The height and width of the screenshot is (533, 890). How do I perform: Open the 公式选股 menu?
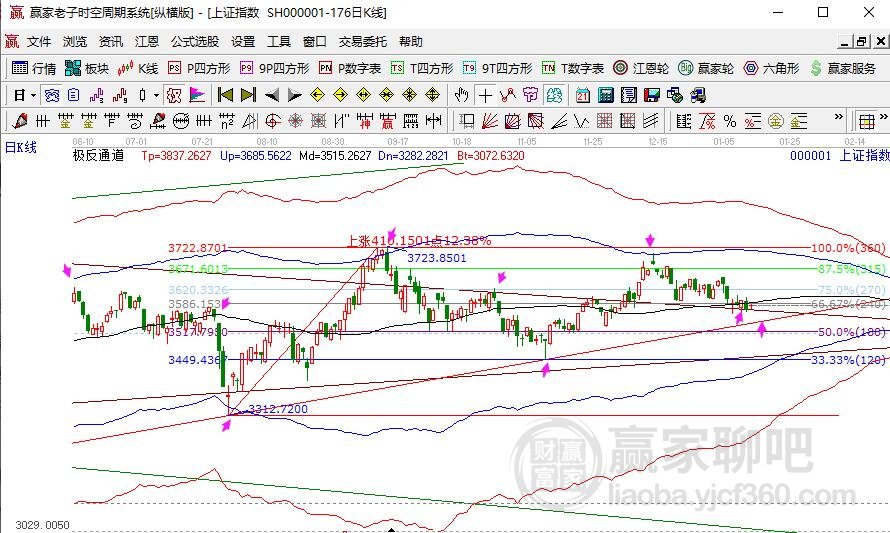pos(195,41)
